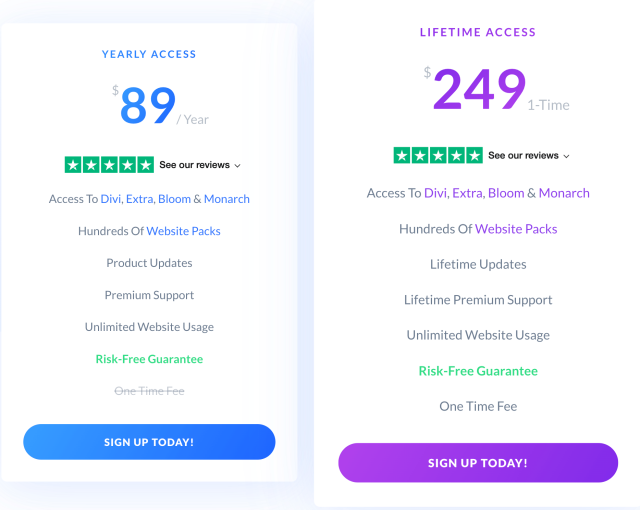Open the blue Bloom link
This screenshot has height=510, width=640.
click(174, 199)
